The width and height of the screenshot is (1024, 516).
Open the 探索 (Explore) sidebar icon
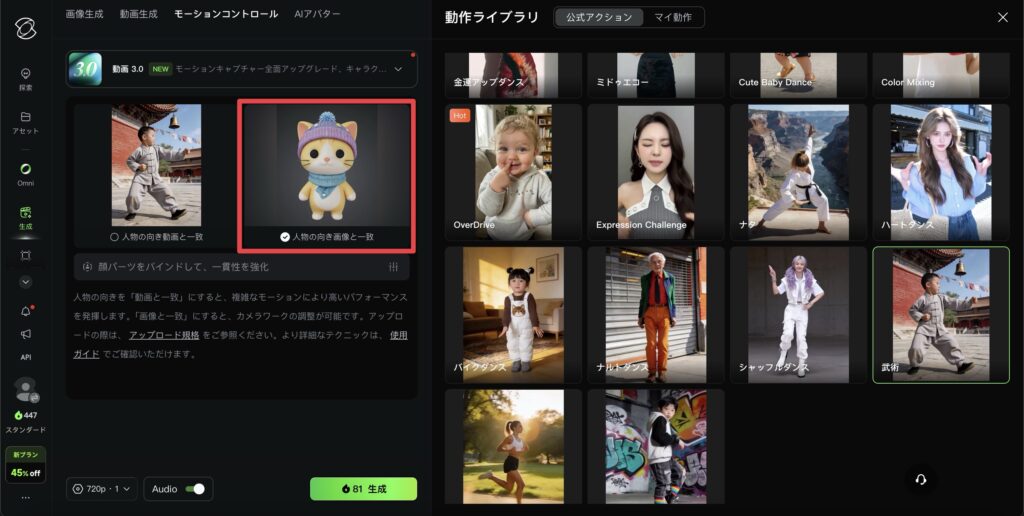coord(25,73)
